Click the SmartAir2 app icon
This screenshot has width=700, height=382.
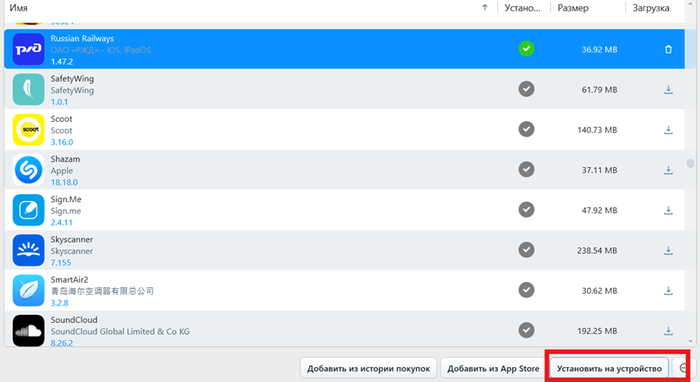pos(29,291)
